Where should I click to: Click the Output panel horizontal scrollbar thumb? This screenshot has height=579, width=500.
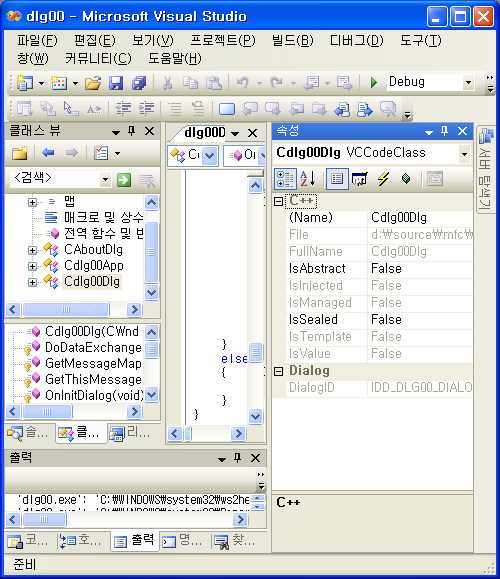click(44, 519)
